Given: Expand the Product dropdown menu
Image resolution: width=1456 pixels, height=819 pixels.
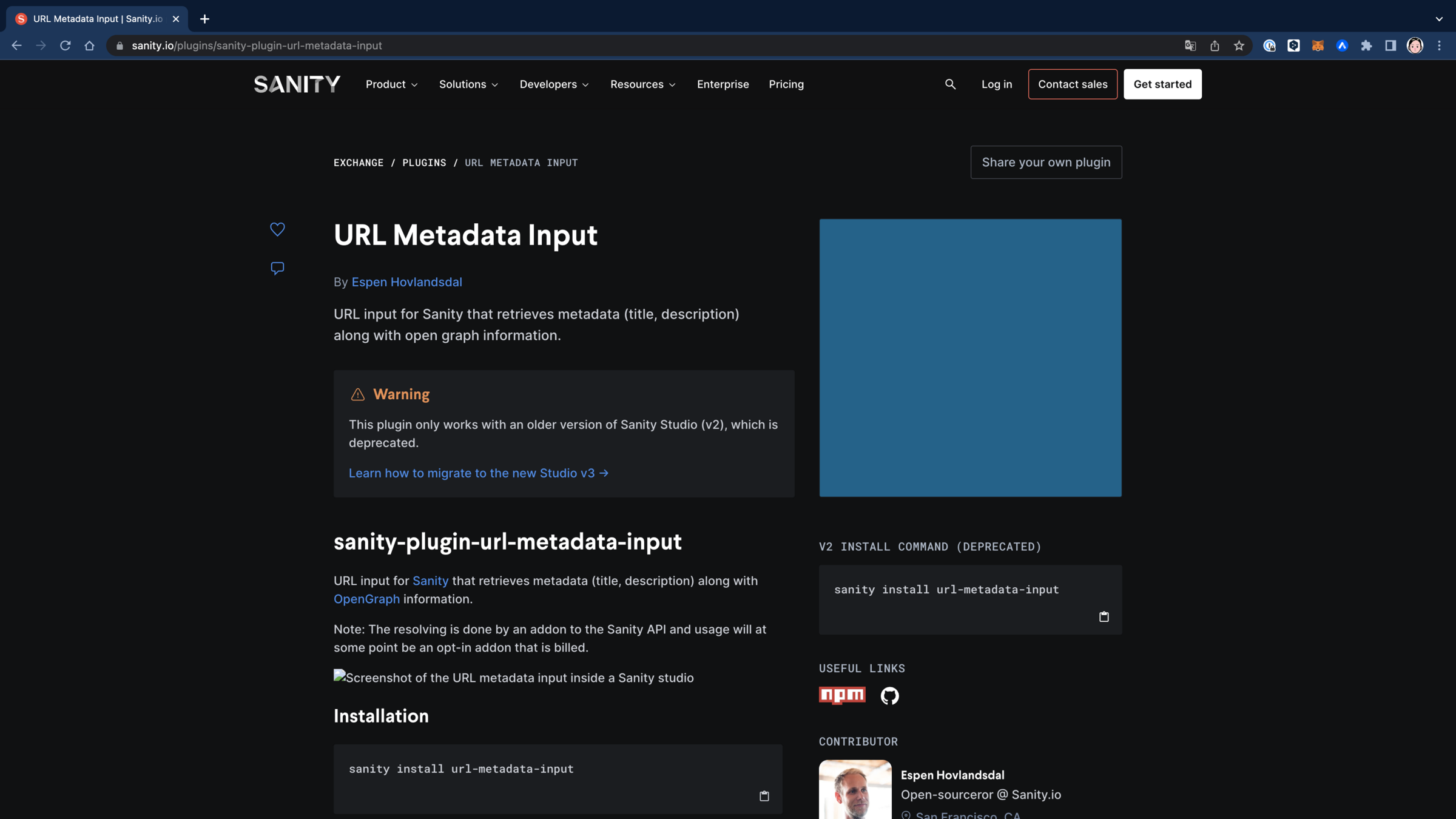Looking at the screenshot, I should pyautogui.click(x=391, y=84).
